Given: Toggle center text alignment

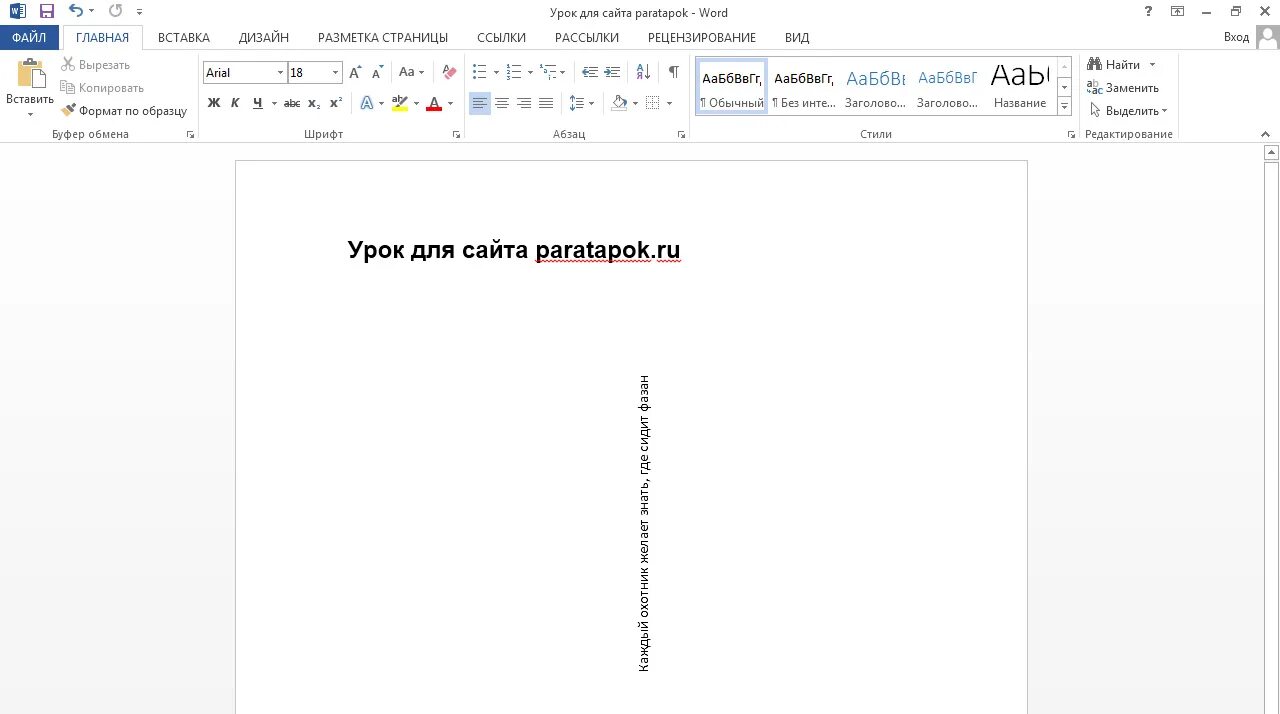Looking at the screenshot, I should point(501,103).
